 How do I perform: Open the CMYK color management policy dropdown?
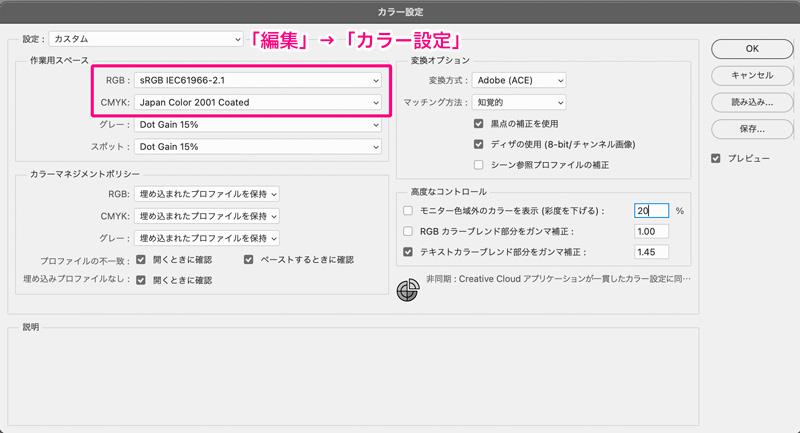[207, 216]
